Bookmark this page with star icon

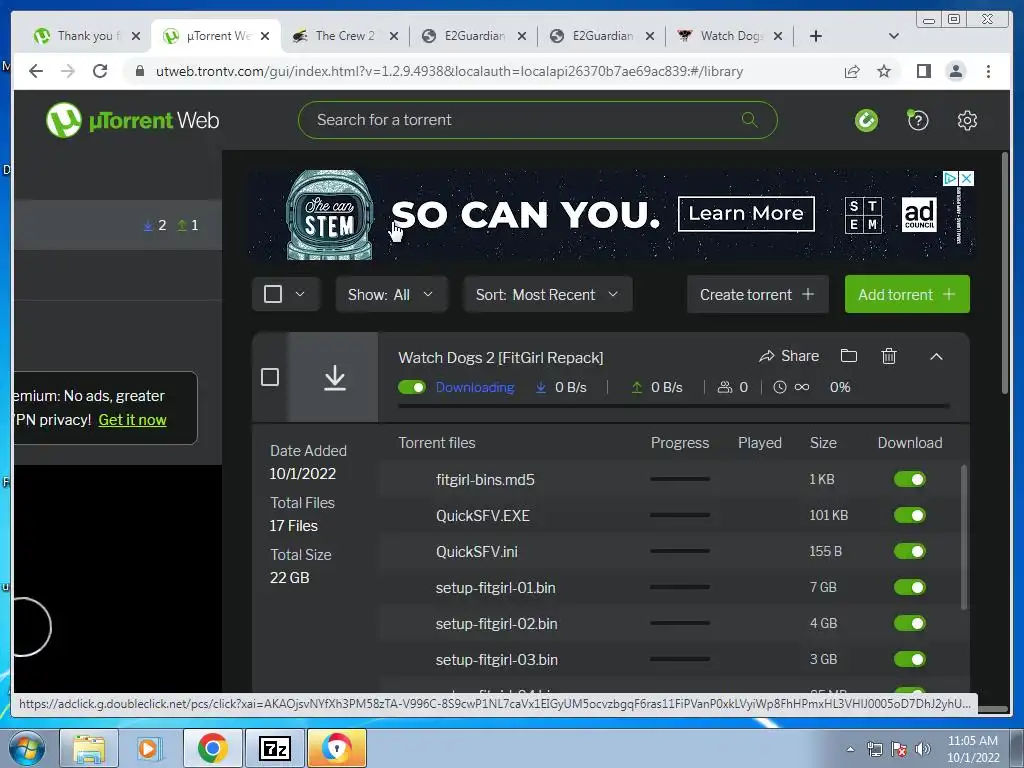coord(884,71)
